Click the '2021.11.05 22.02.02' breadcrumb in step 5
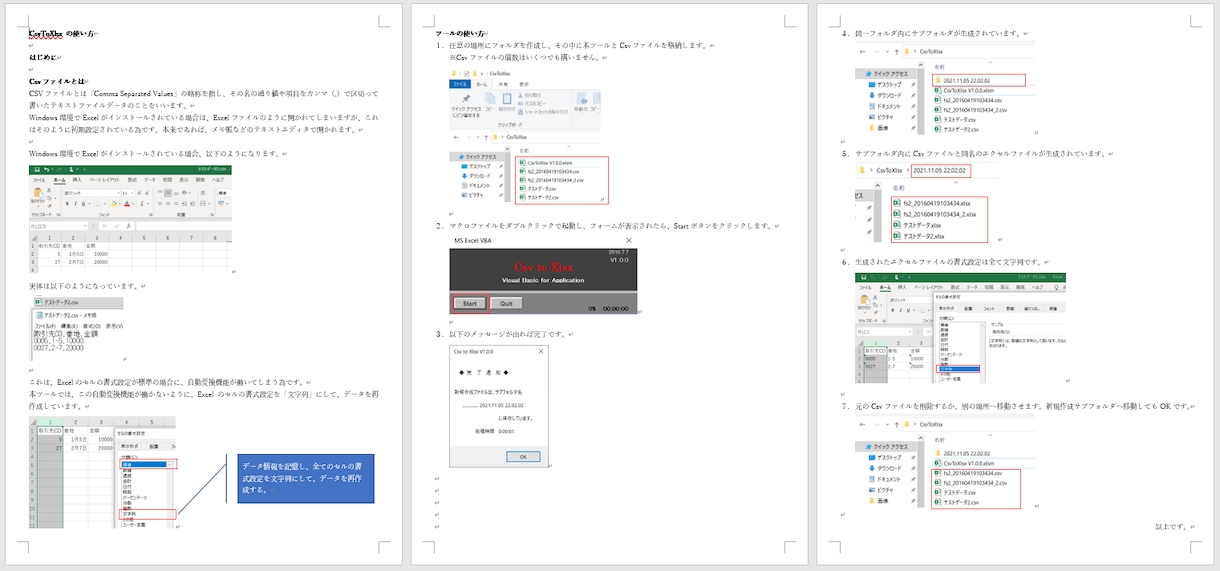Screen dimensions: 1220x571 click(x=939, y=171)
